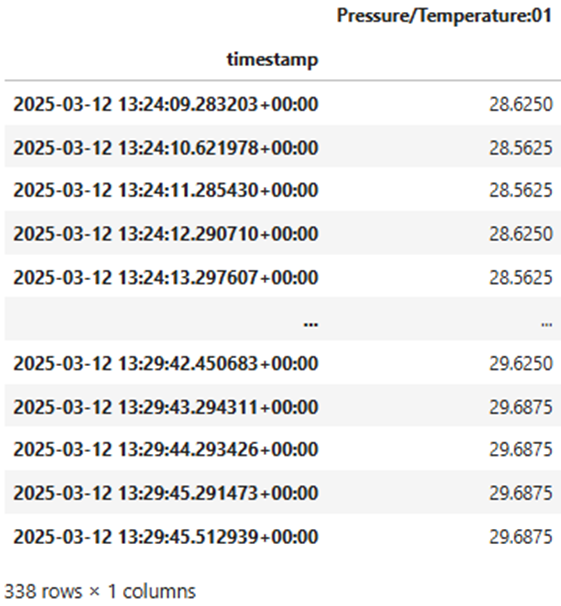This screenshot has height=606, width=561.
Task: Select timestamp 13:29:44.293426 row index
Action: [166, 449]
